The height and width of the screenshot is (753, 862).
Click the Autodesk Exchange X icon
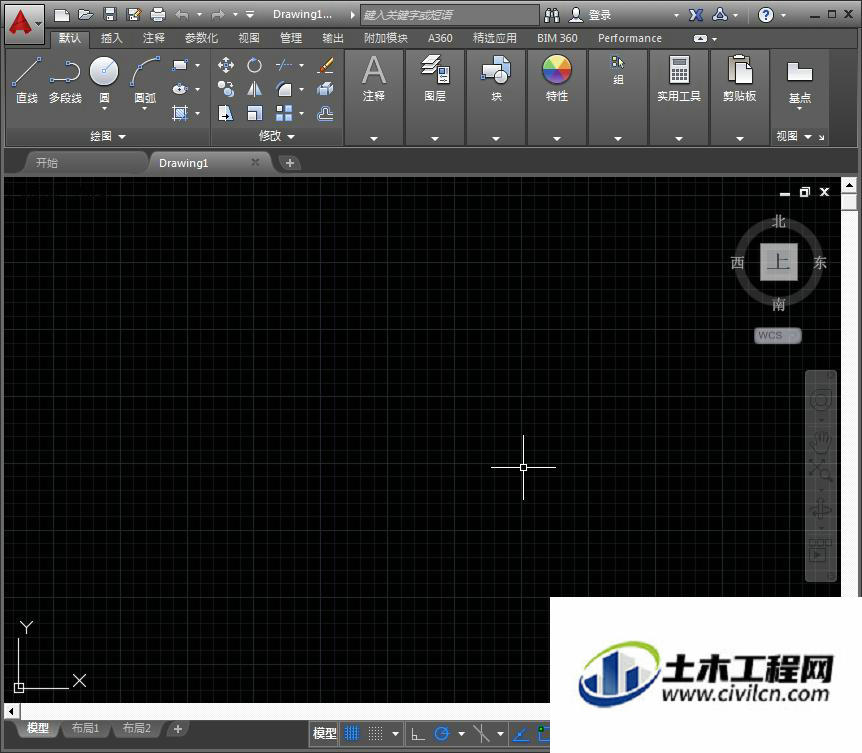point(696,15)
